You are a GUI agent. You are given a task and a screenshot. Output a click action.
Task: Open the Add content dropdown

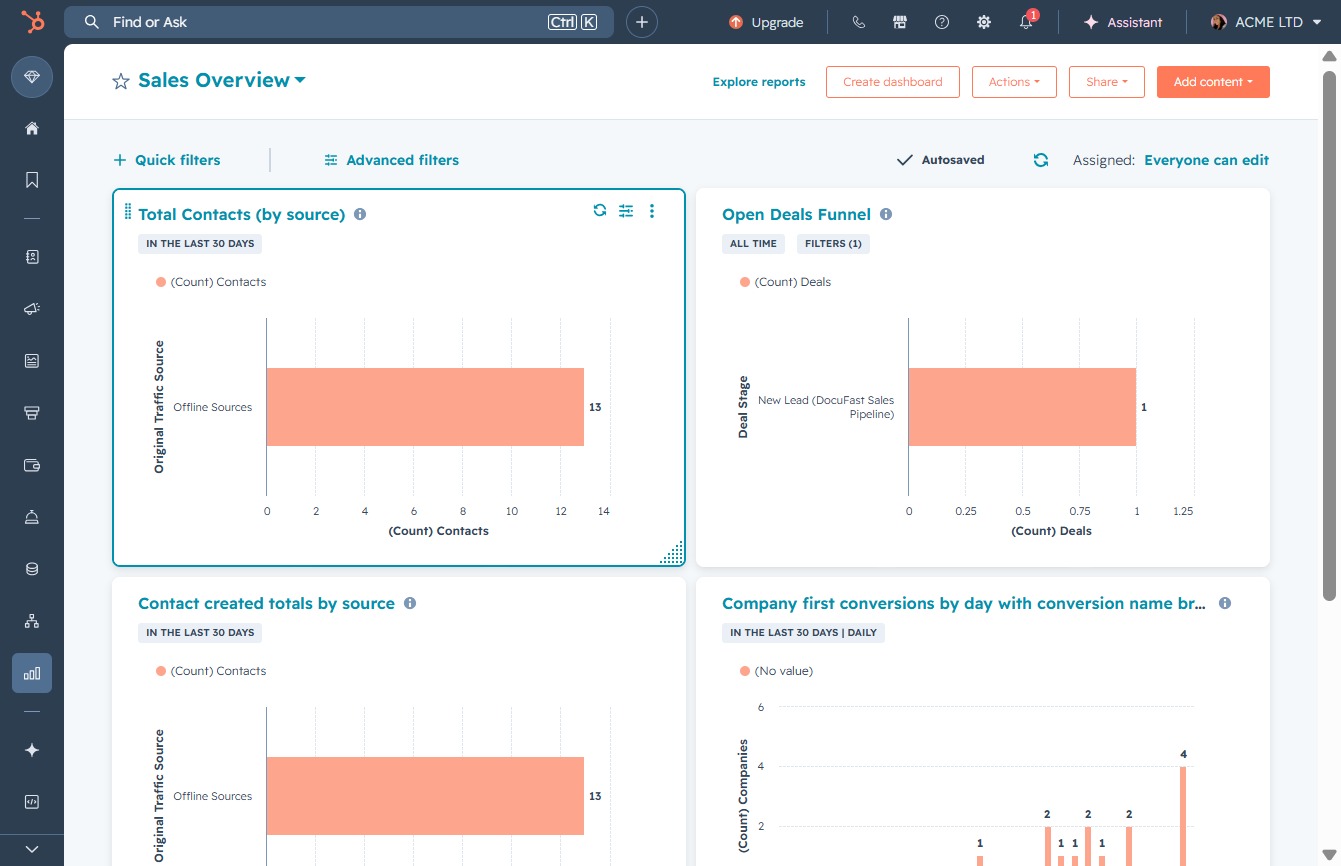[x=1213, y=82]
